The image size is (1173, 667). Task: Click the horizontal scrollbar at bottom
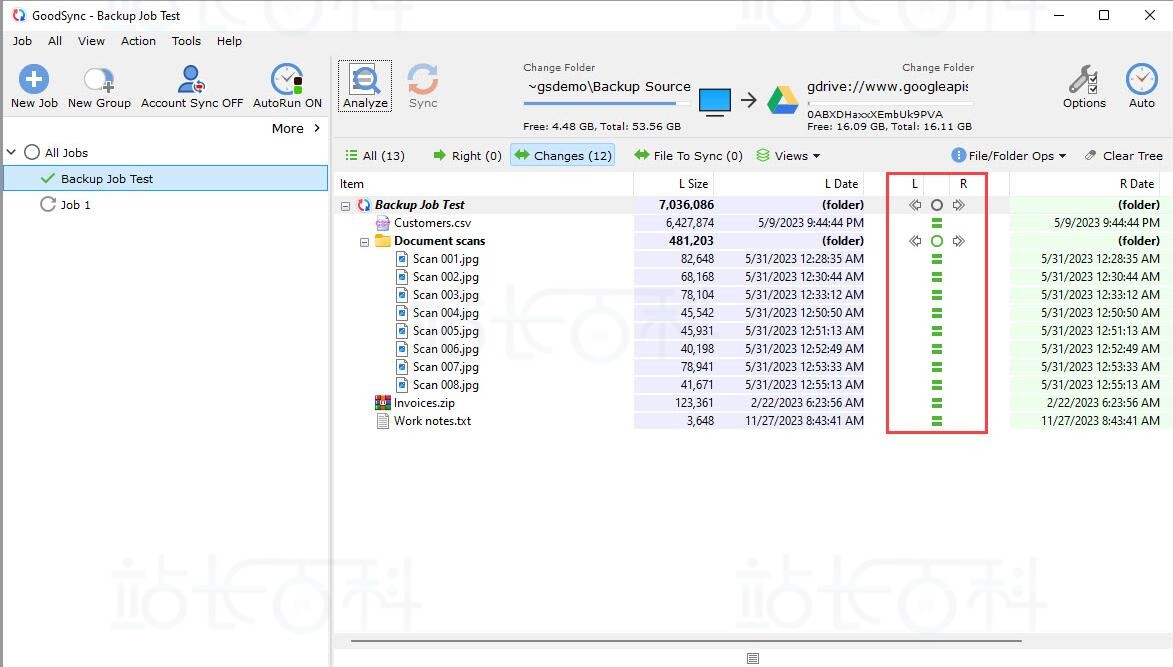(x=685, y=641)
